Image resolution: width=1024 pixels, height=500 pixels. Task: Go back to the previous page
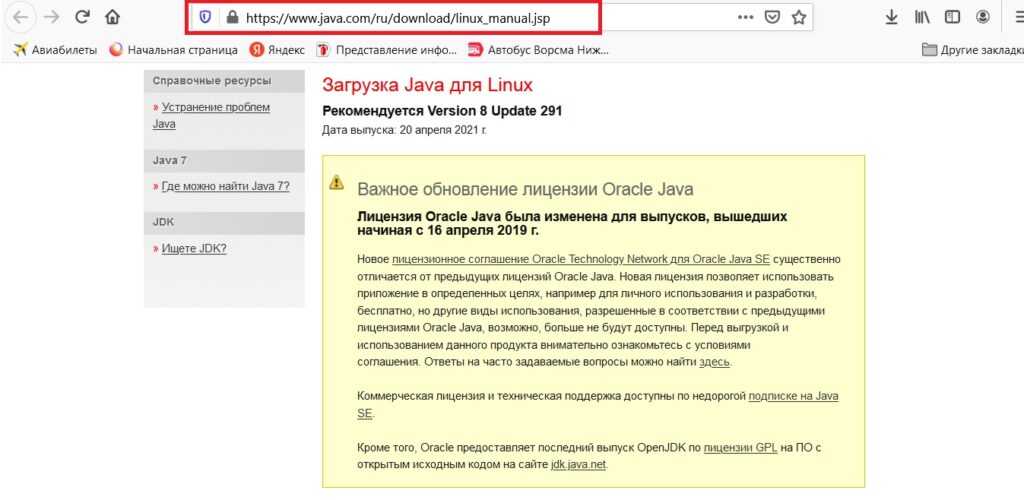pos(20,17)
